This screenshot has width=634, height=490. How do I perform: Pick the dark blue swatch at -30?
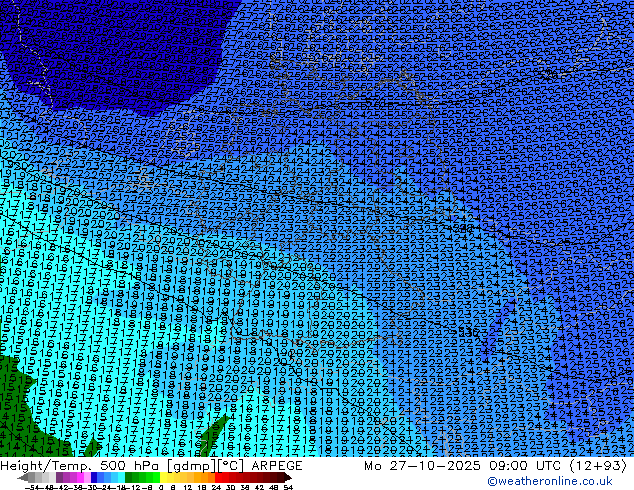(94, 478)
